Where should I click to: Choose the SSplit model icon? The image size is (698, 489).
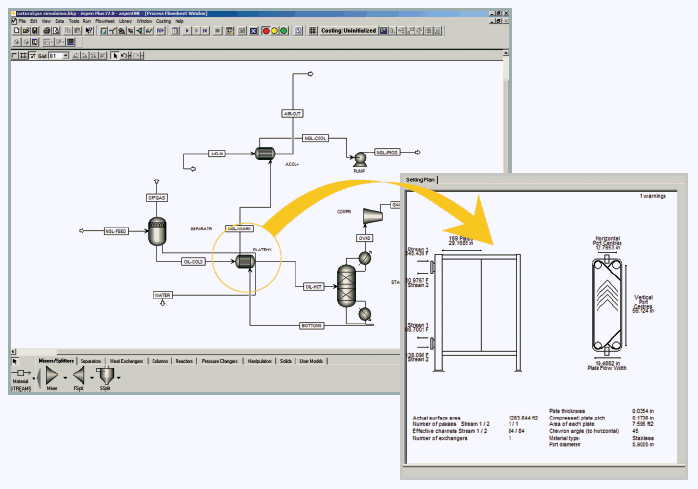[105, 376]
